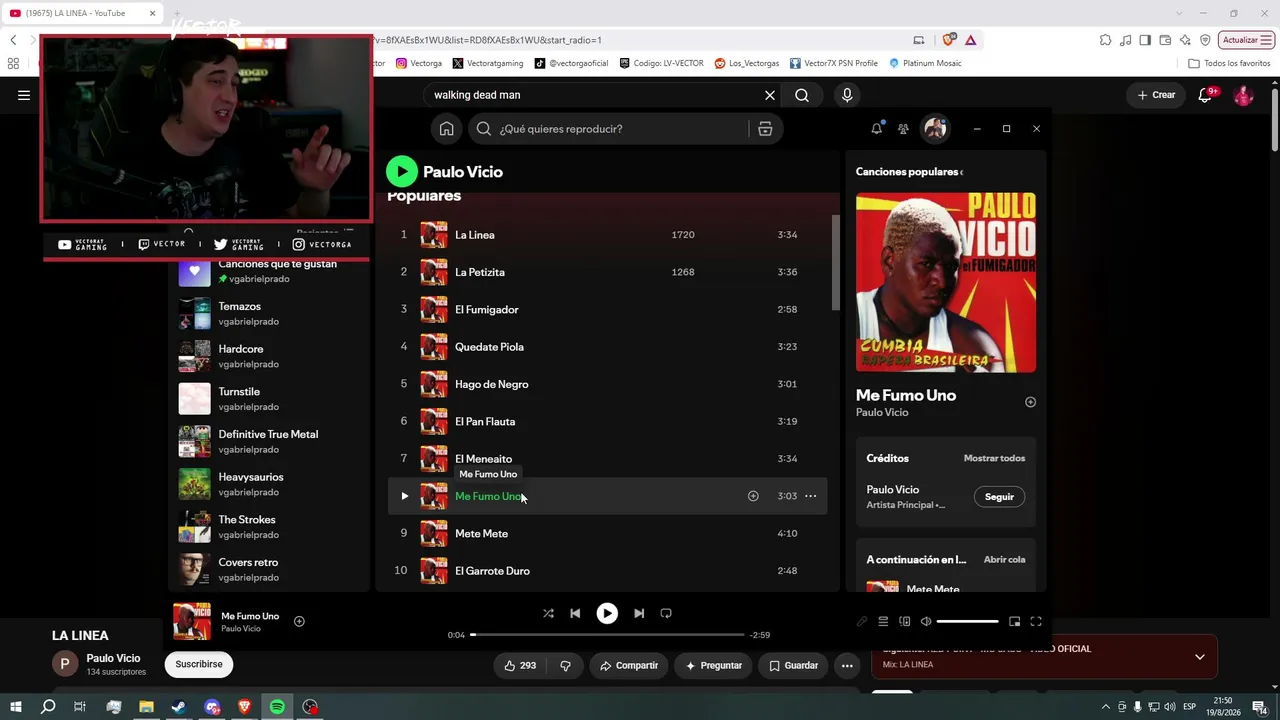The height and width of the screenshot is (720, 1280).
Task: Open Spotify friend activity icon
Action: (903, 128)
